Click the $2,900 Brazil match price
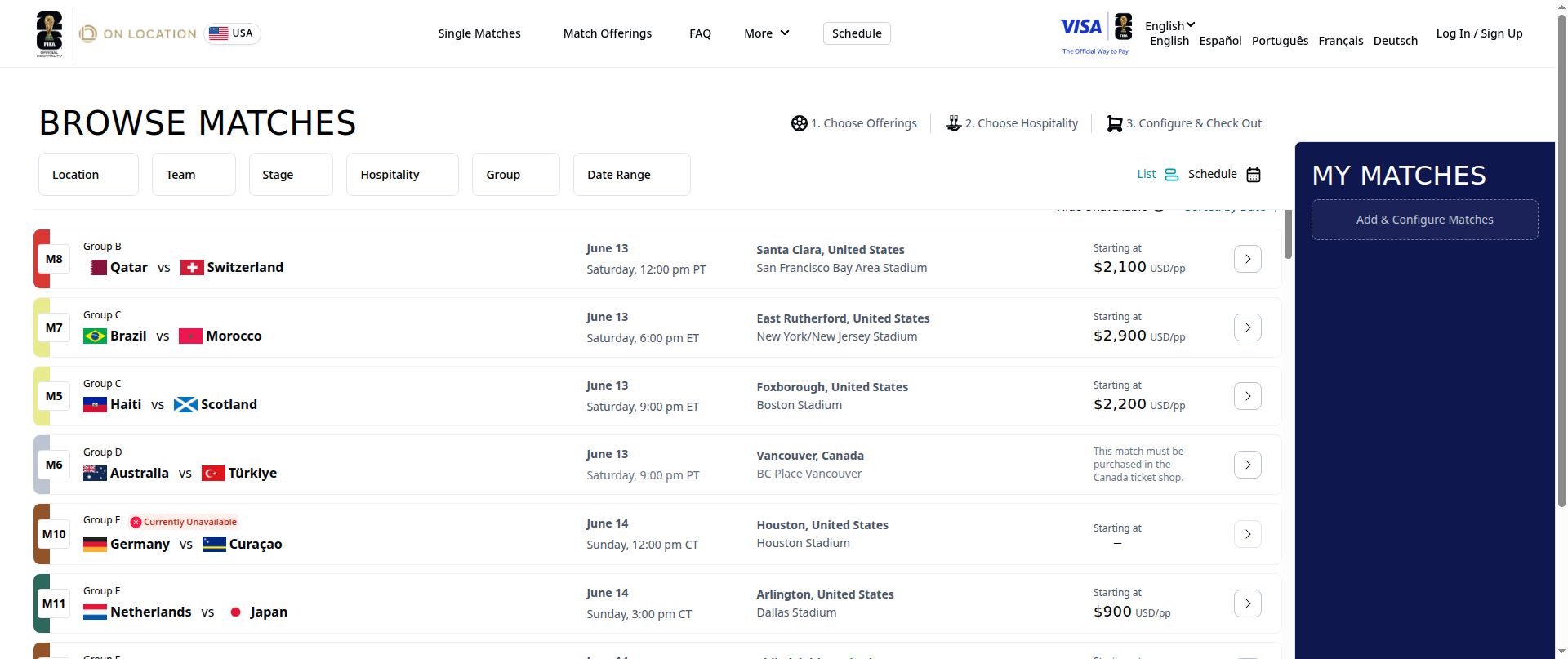The image size is (1568, 659). 1120,336
